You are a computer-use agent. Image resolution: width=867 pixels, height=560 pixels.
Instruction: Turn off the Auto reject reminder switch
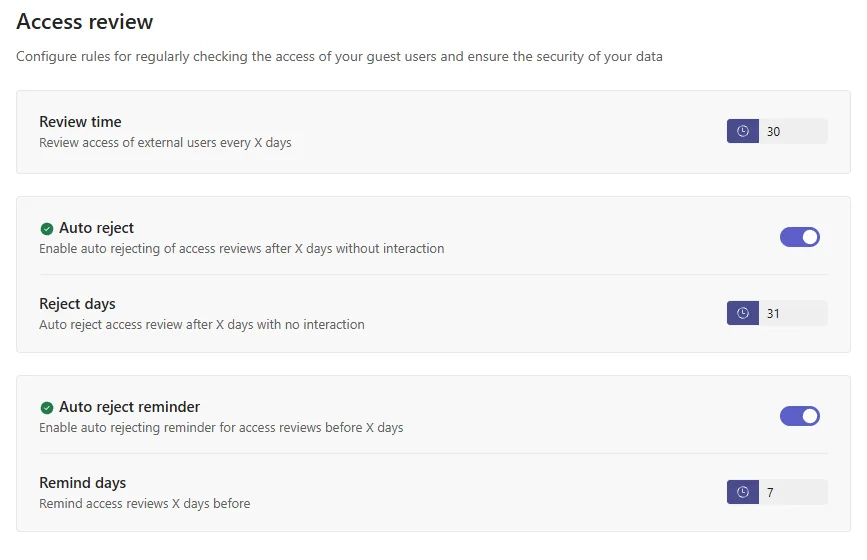click(x=800, y=416)
